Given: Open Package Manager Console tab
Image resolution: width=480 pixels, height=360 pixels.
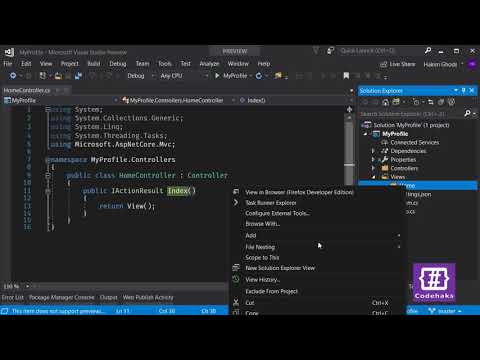Looking at the screenshot, I should point(62,297).
